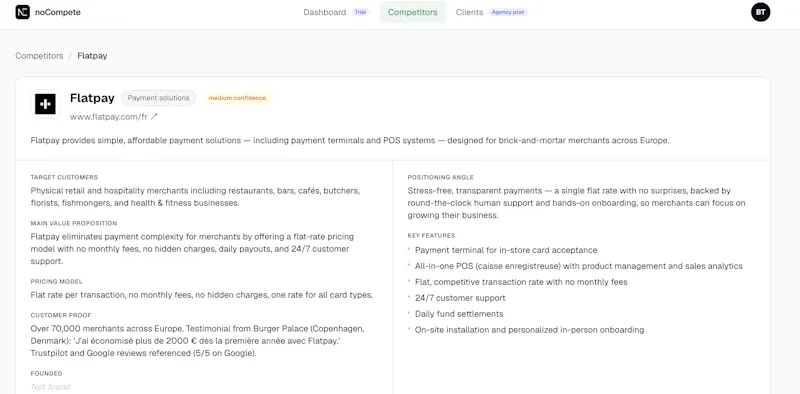Click the KEY FEATURES heading
Screen dimensions: 800x394
(x=431, y=235)
